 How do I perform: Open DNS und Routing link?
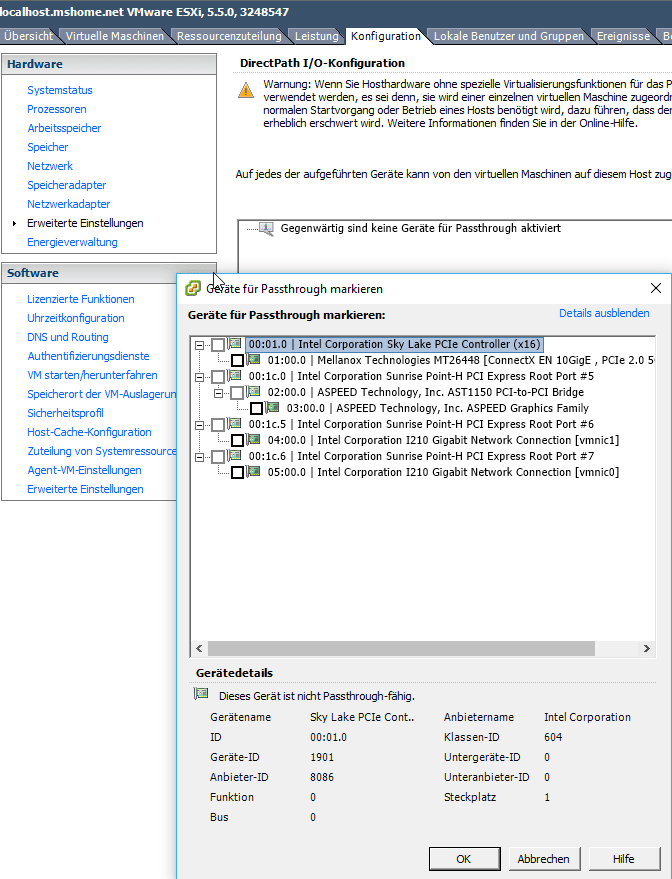(68, 337)
